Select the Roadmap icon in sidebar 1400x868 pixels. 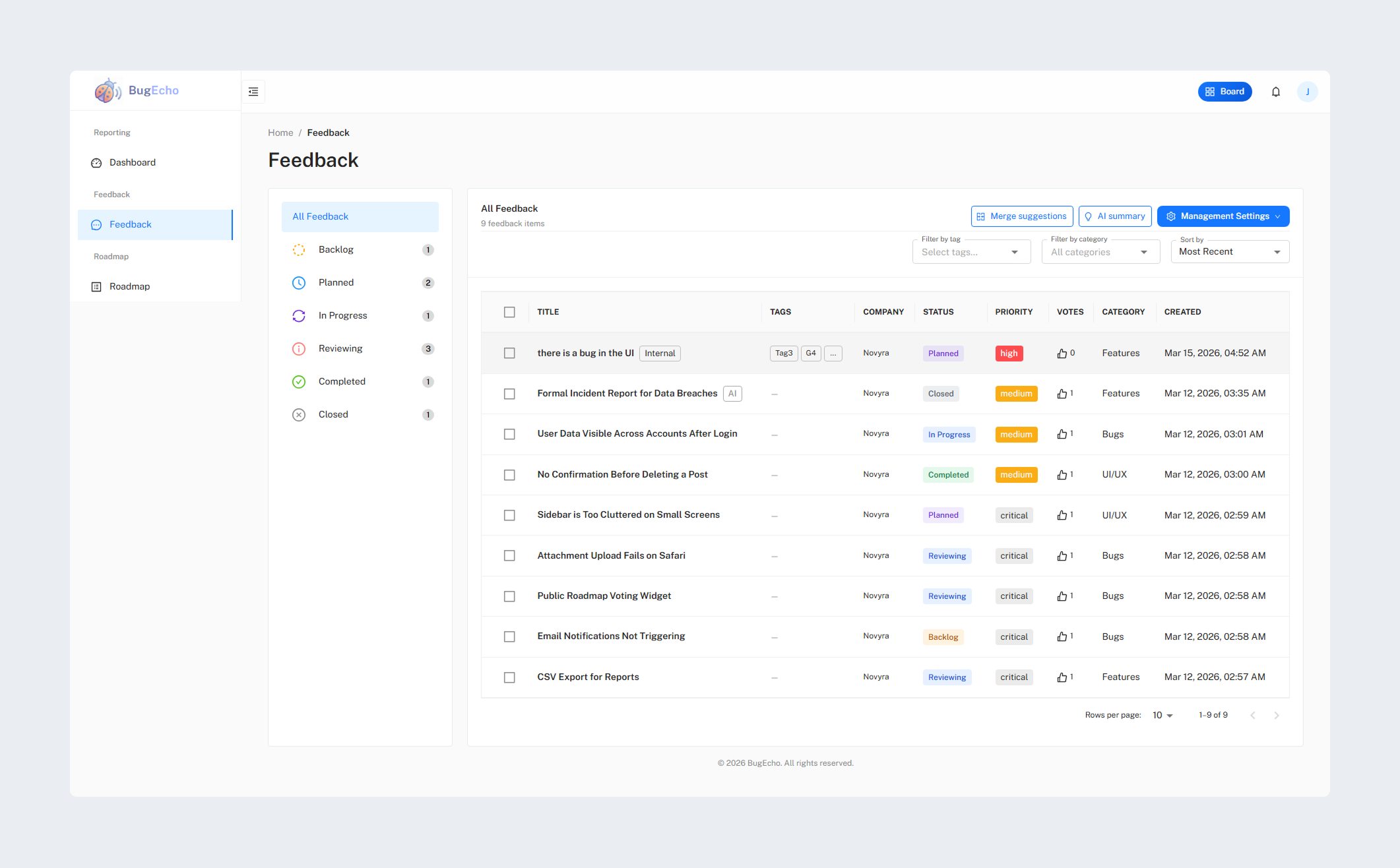click(x=96, y=286)
